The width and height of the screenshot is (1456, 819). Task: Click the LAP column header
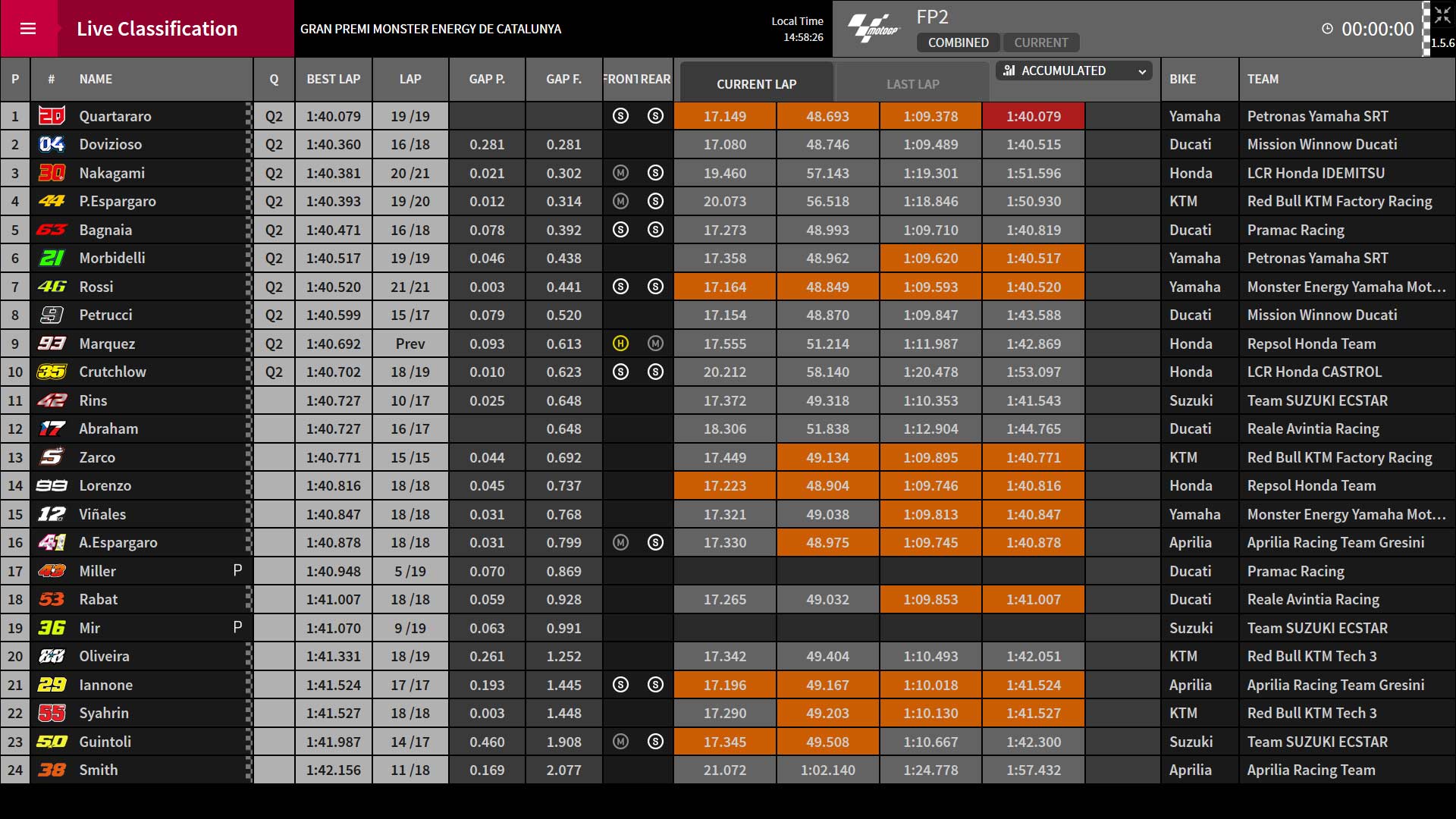pos(410,79)
